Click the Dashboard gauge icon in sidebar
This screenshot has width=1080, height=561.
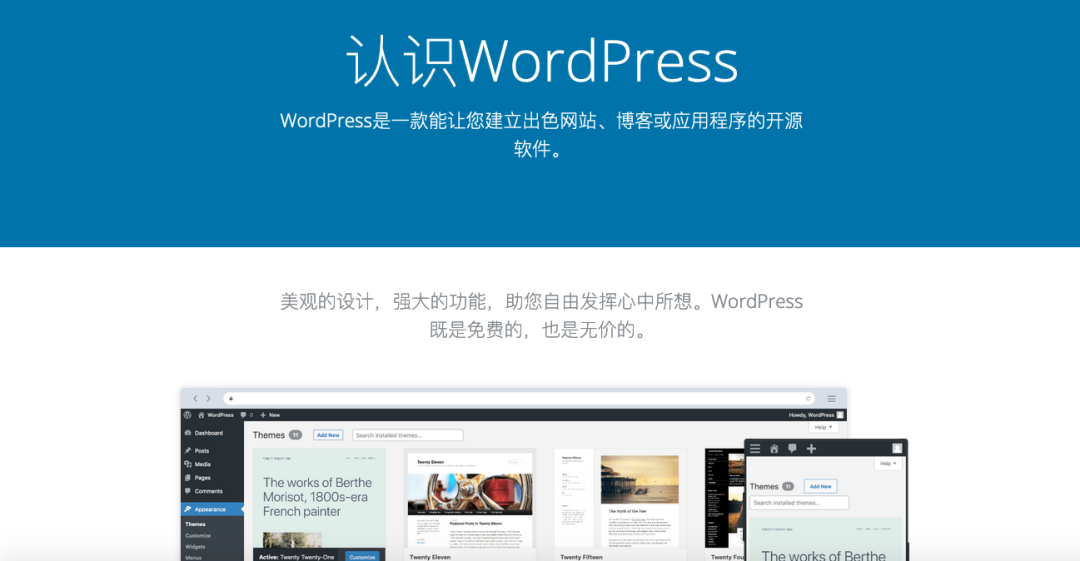(x=187, y=433)
